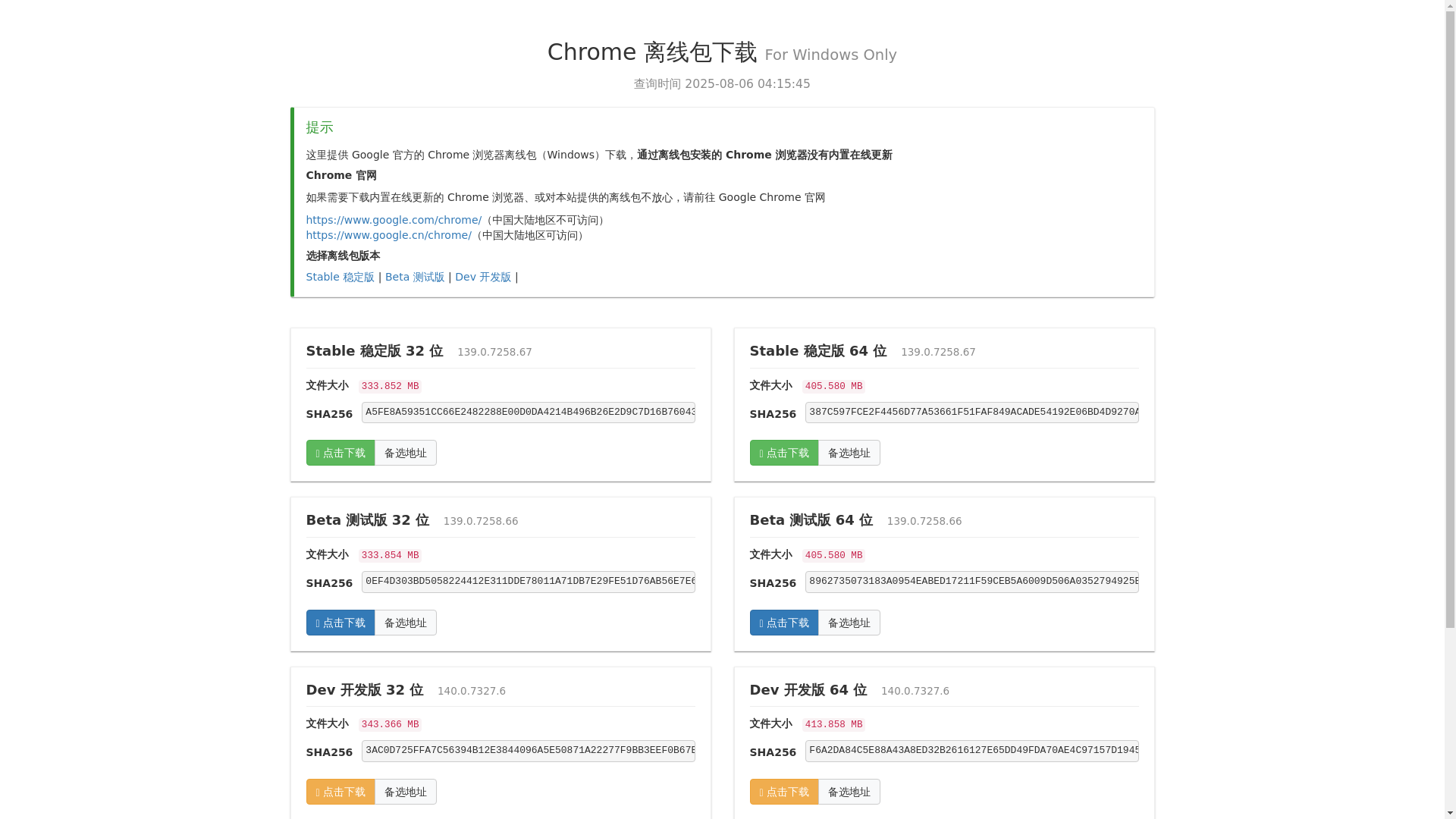1456x819 pixels.
Task: Jump to Dev 开发版 section link
Action: [483, 277]
